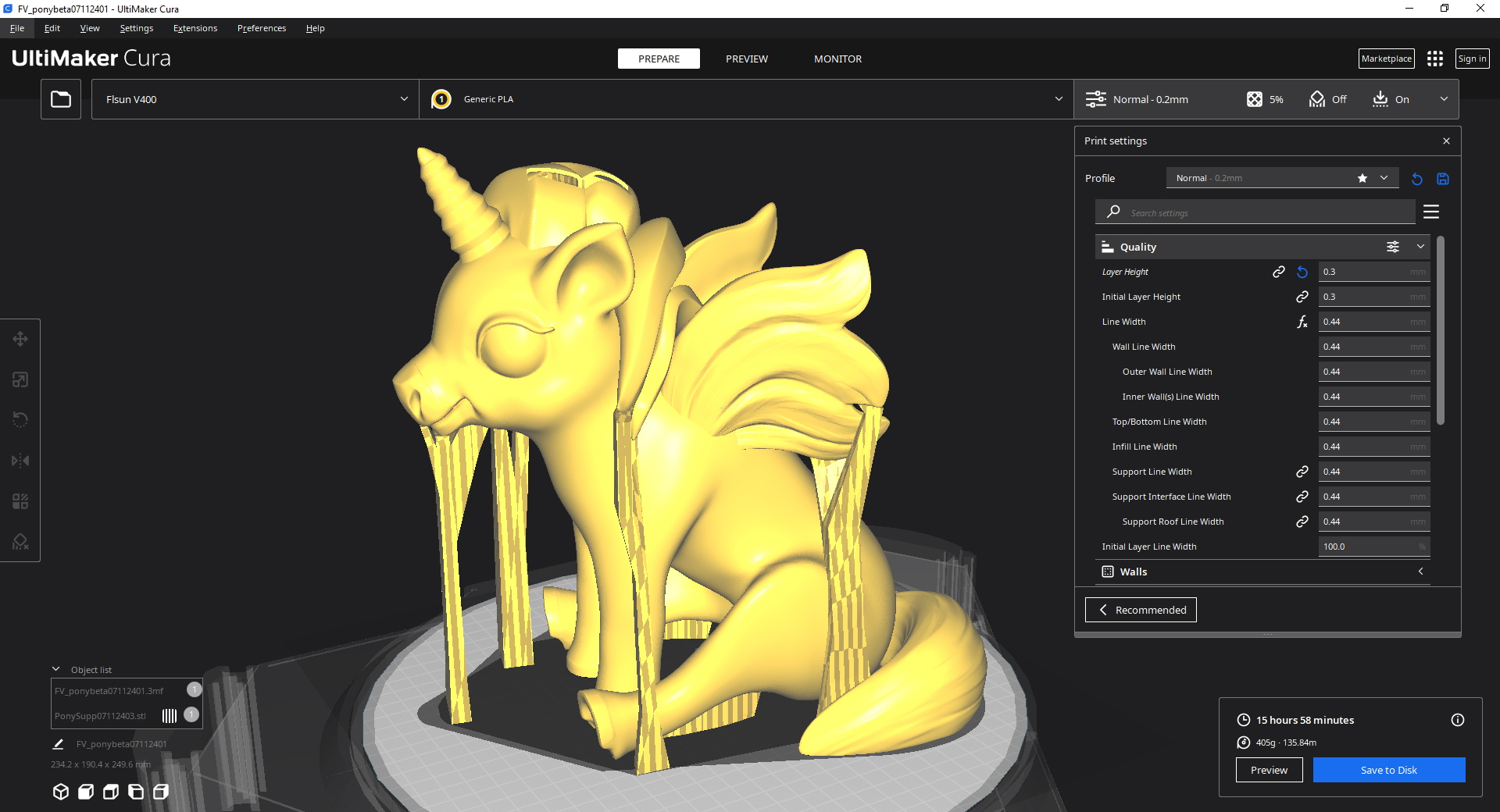Click the settings list scrollbar
Viewport: 1500px width, 812px height.
(1441, 331)
